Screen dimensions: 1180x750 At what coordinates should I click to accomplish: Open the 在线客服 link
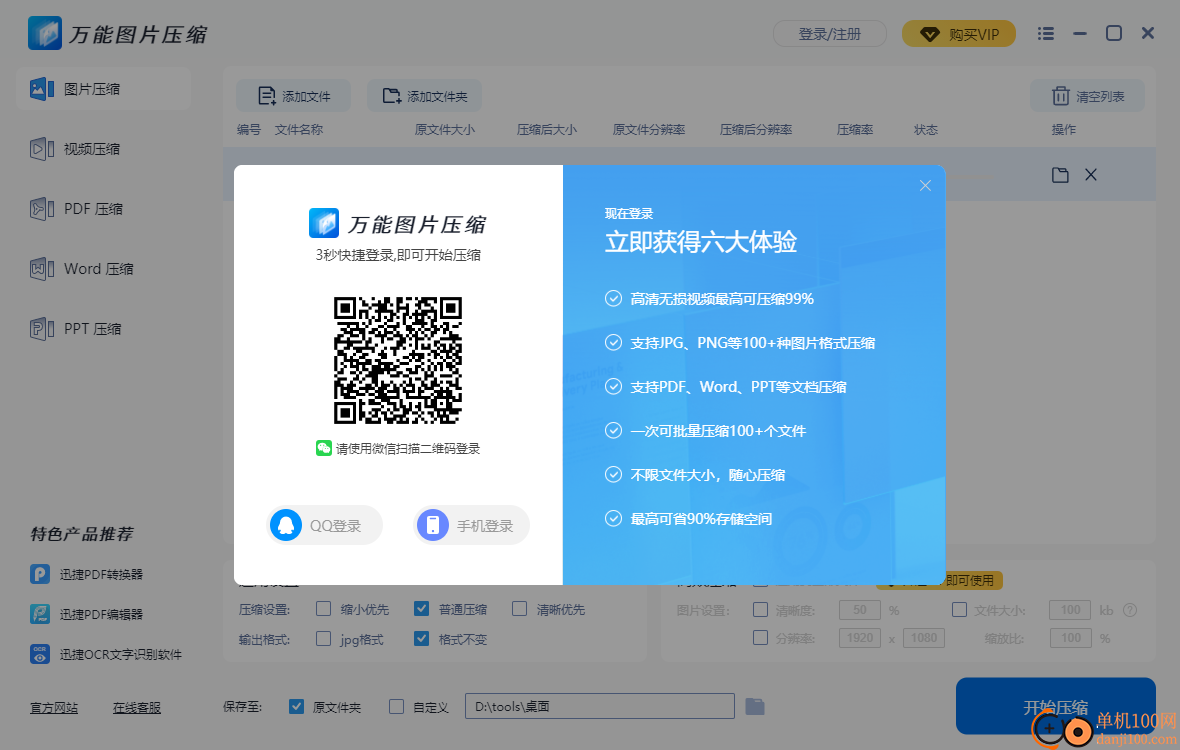click(x=137, y=708)
